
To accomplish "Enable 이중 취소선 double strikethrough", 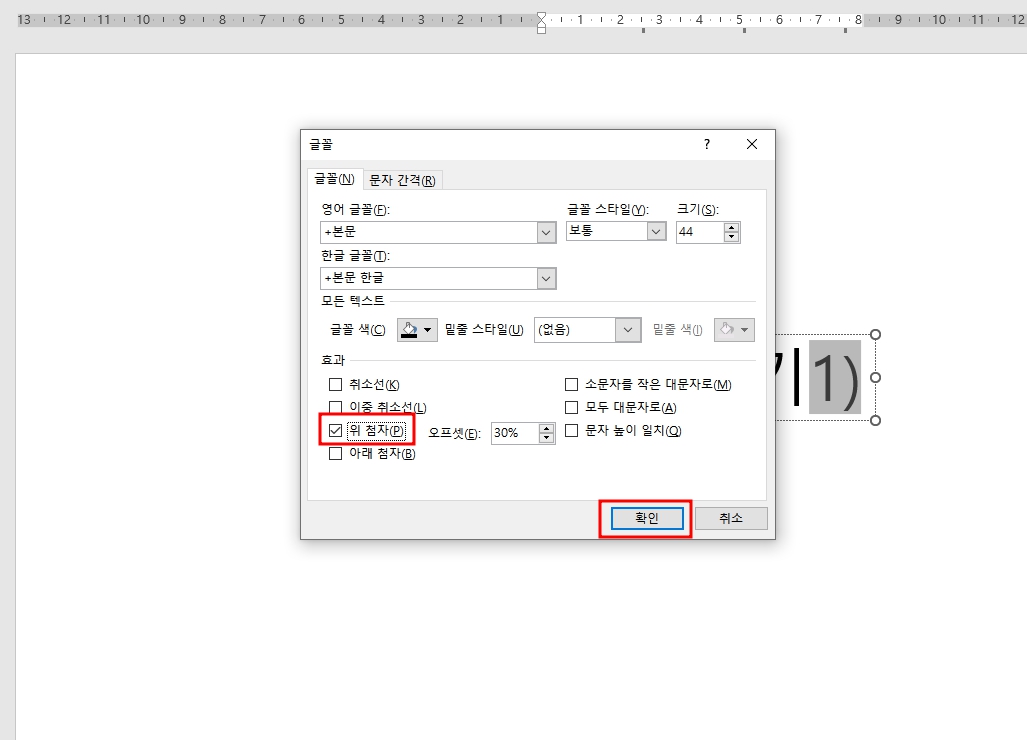I will click(x=335, y=407).
